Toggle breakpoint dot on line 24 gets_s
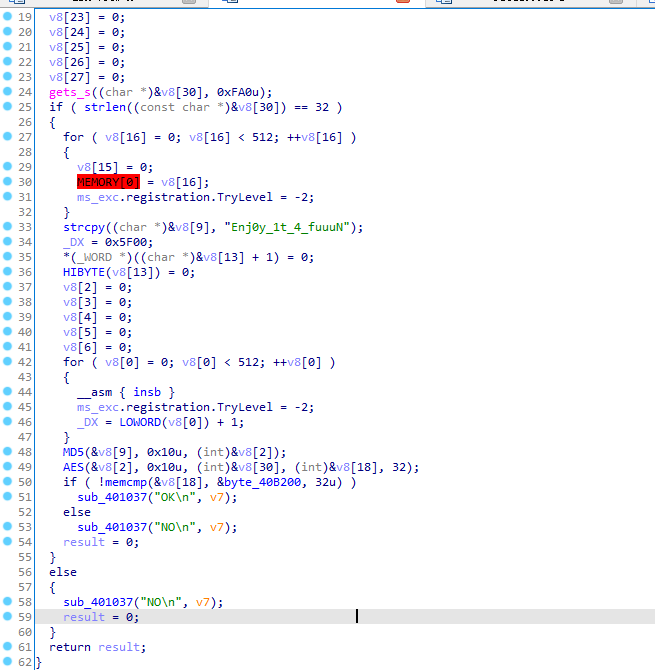 point(8,92)
